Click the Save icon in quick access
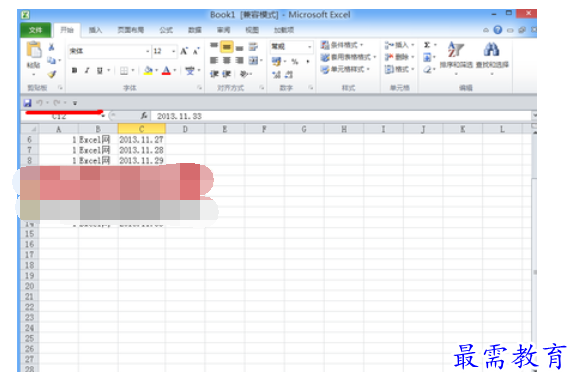This screenshot has width=575, height=388. (28, 103)
